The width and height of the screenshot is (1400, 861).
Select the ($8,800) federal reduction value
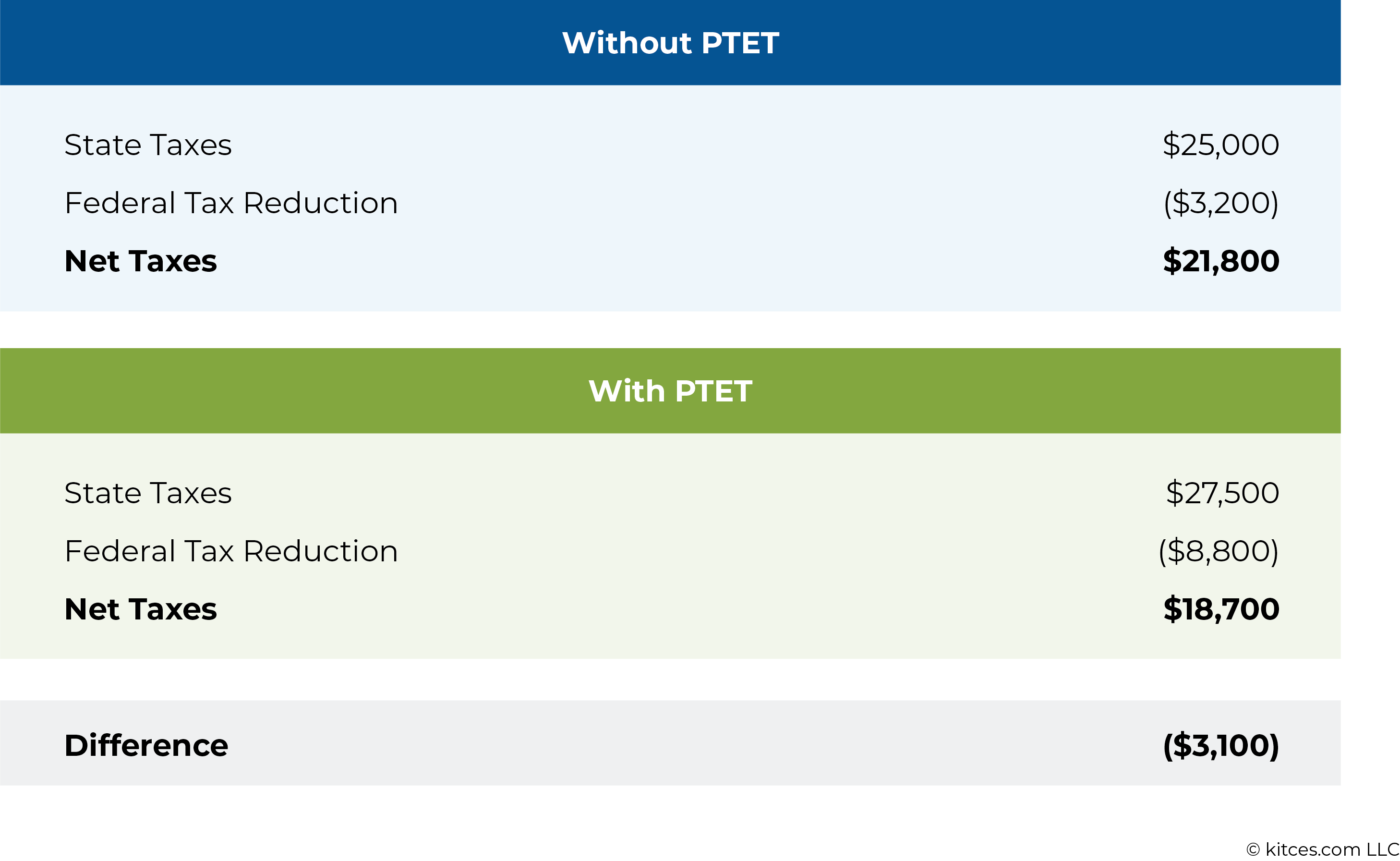click(1219, 551)
